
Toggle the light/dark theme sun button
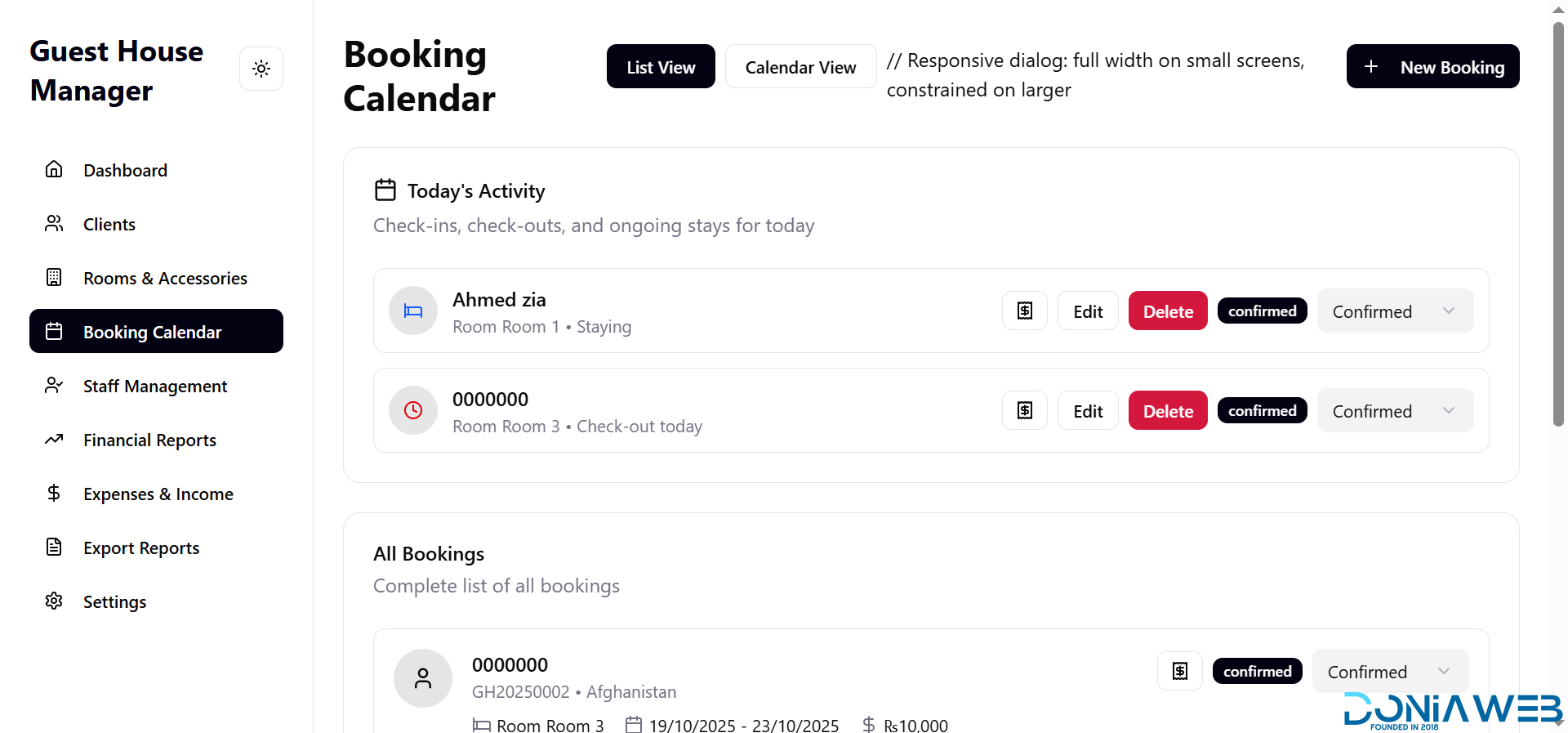tap(261, 69)
